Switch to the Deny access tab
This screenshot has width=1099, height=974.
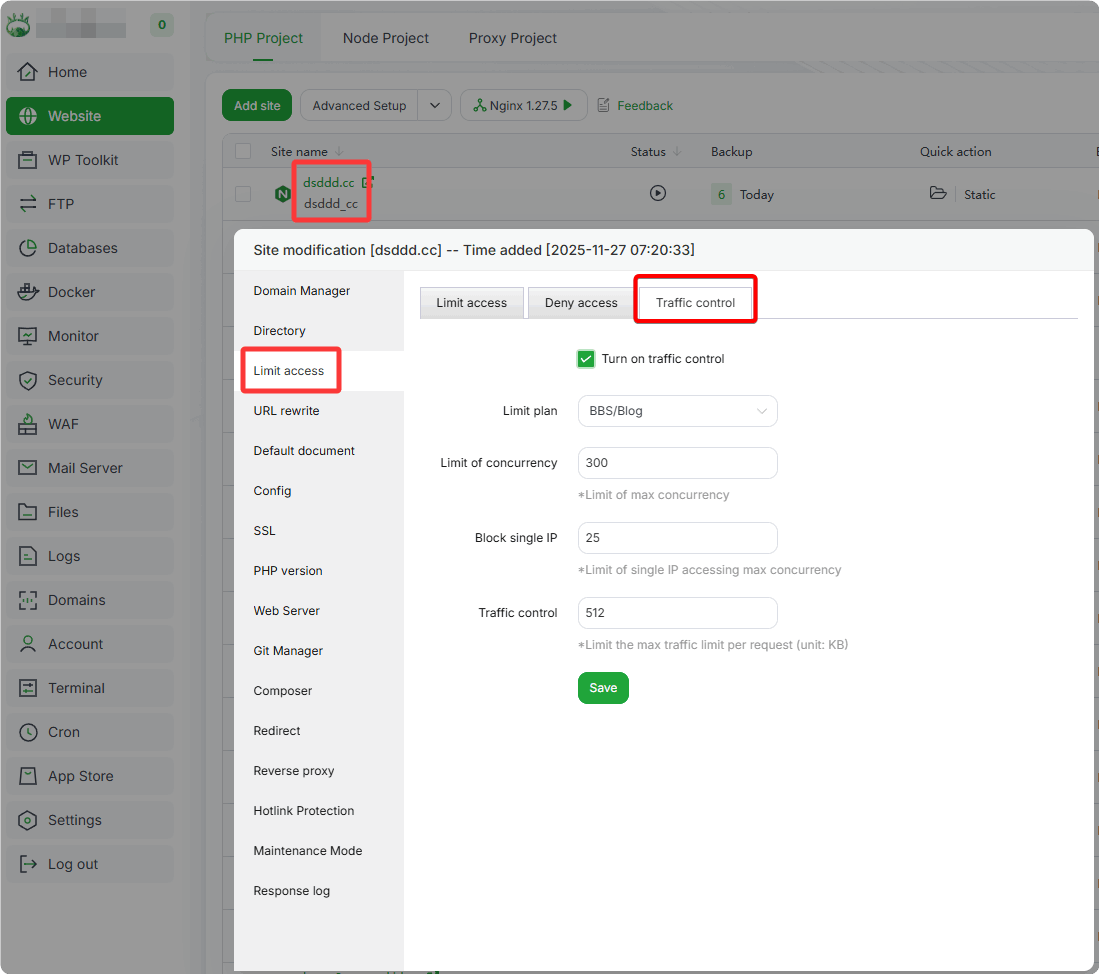click(x=581, y=303)
